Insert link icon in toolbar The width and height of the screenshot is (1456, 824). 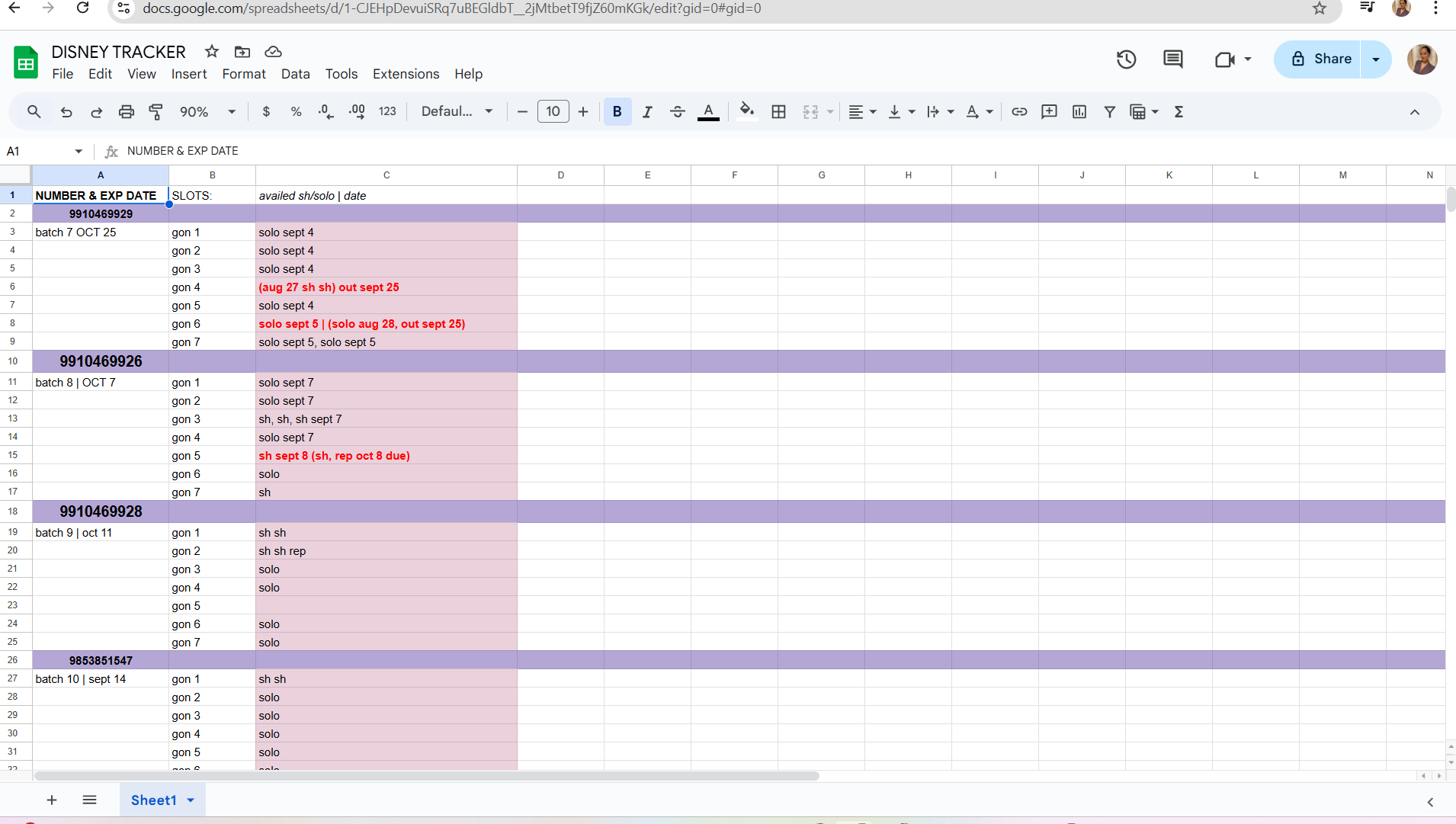[x=1019, y=112]
